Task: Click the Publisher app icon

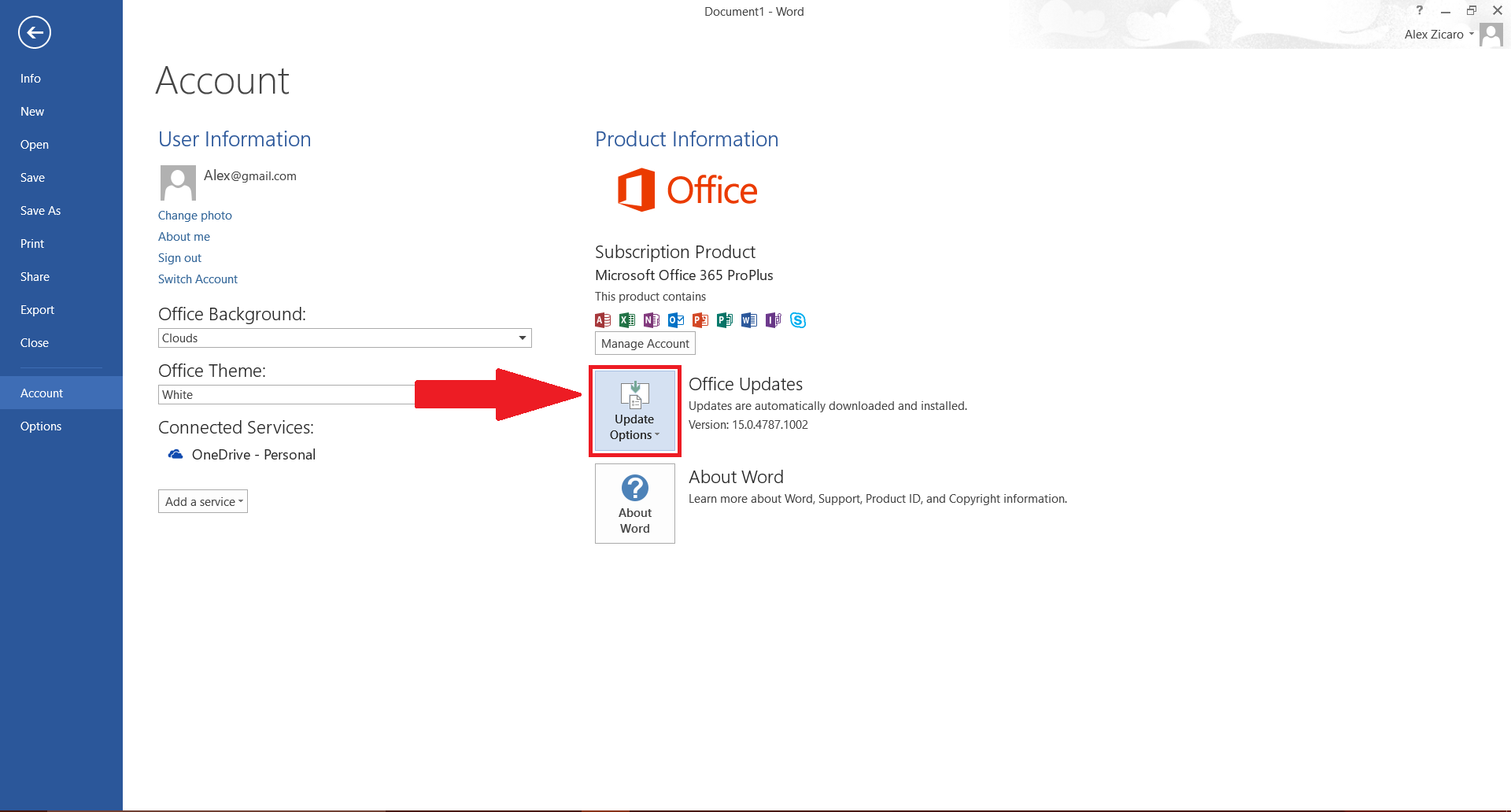Action: 725,320
